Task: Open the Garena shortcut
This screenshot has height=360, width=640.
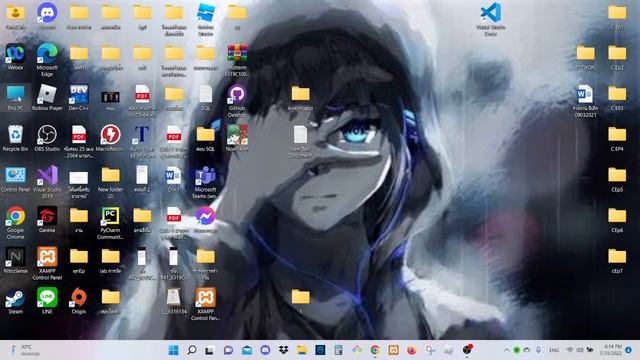Action: point(47,220)
